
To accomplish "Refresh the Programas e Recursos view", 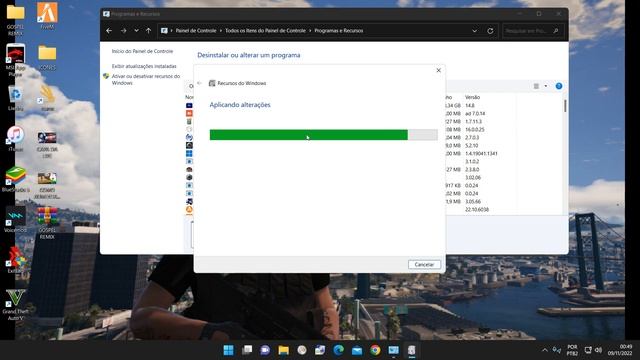I will [x=490, y=31].
